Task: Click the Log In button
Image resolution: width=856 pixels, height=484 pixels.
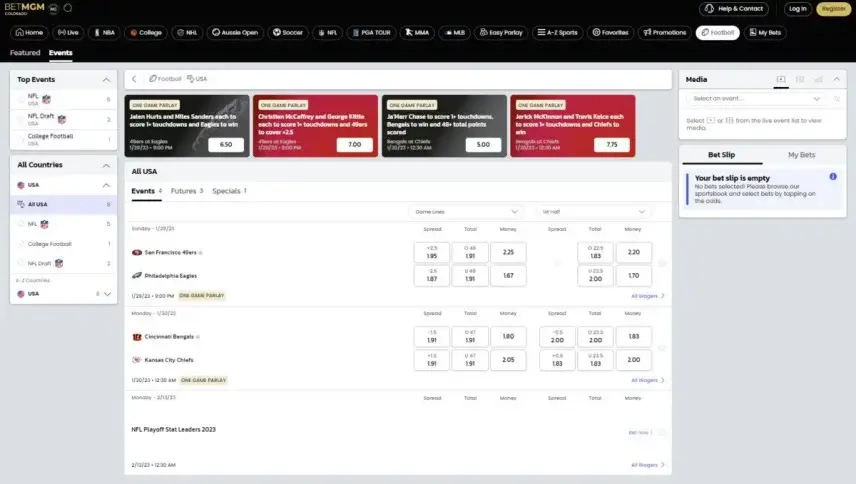Action: coord(797,9)
